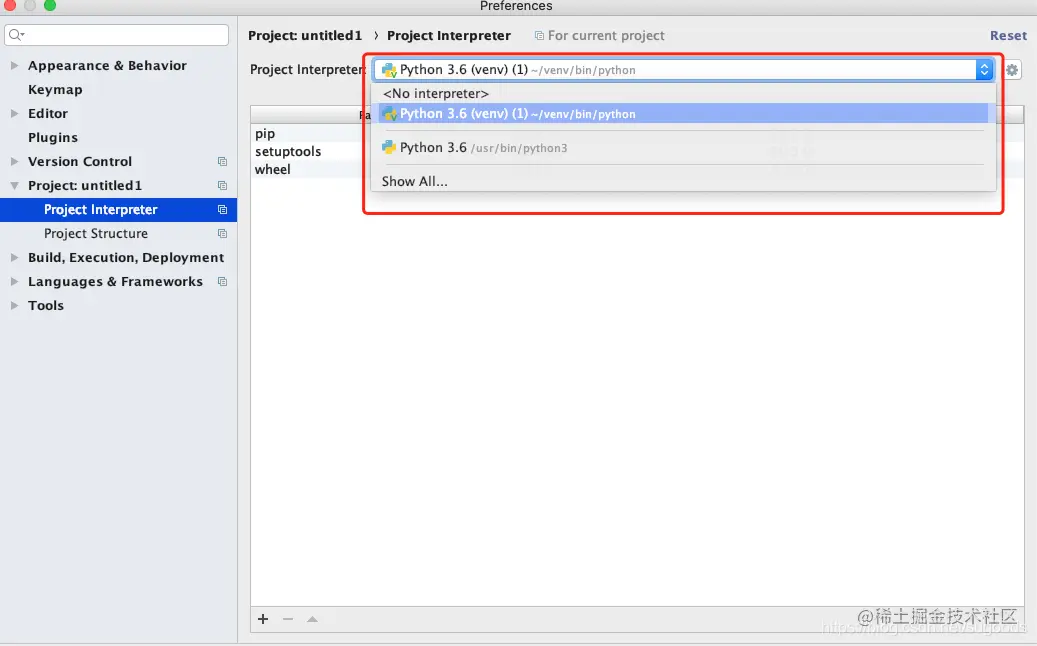This screenshot has width=1037, height=646.
Task: Click the Python icon of /usr/bin/python3 option
Action: (389, 147)
